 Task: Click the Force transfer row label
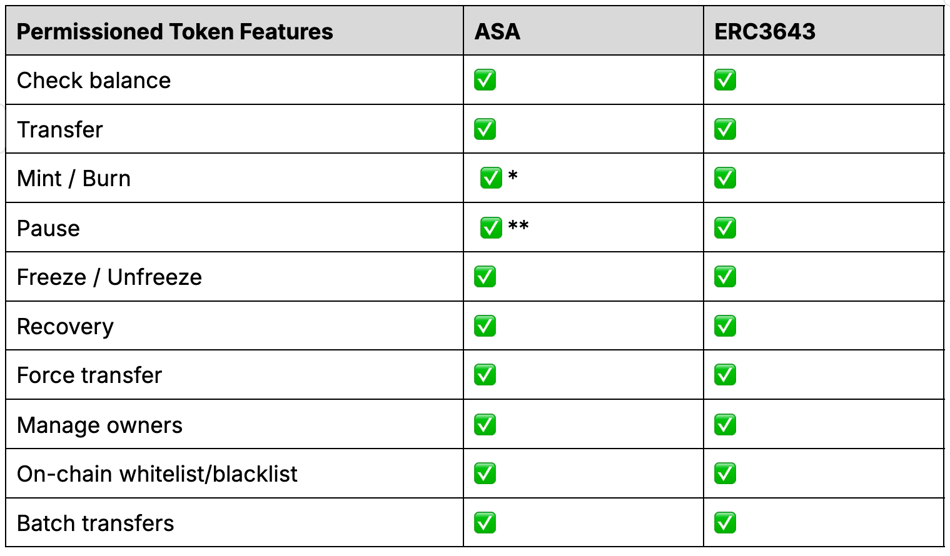[x=89, y=376]
